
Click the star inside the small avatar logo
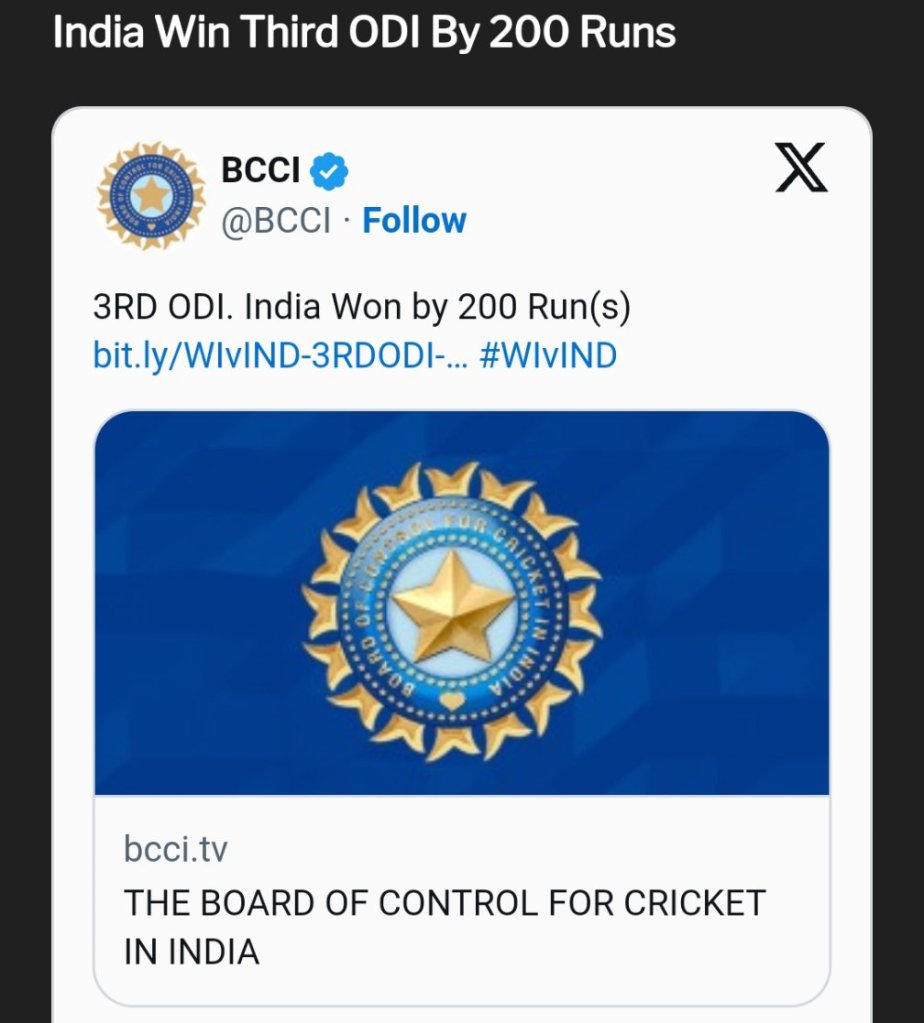(x=151, y=196)
